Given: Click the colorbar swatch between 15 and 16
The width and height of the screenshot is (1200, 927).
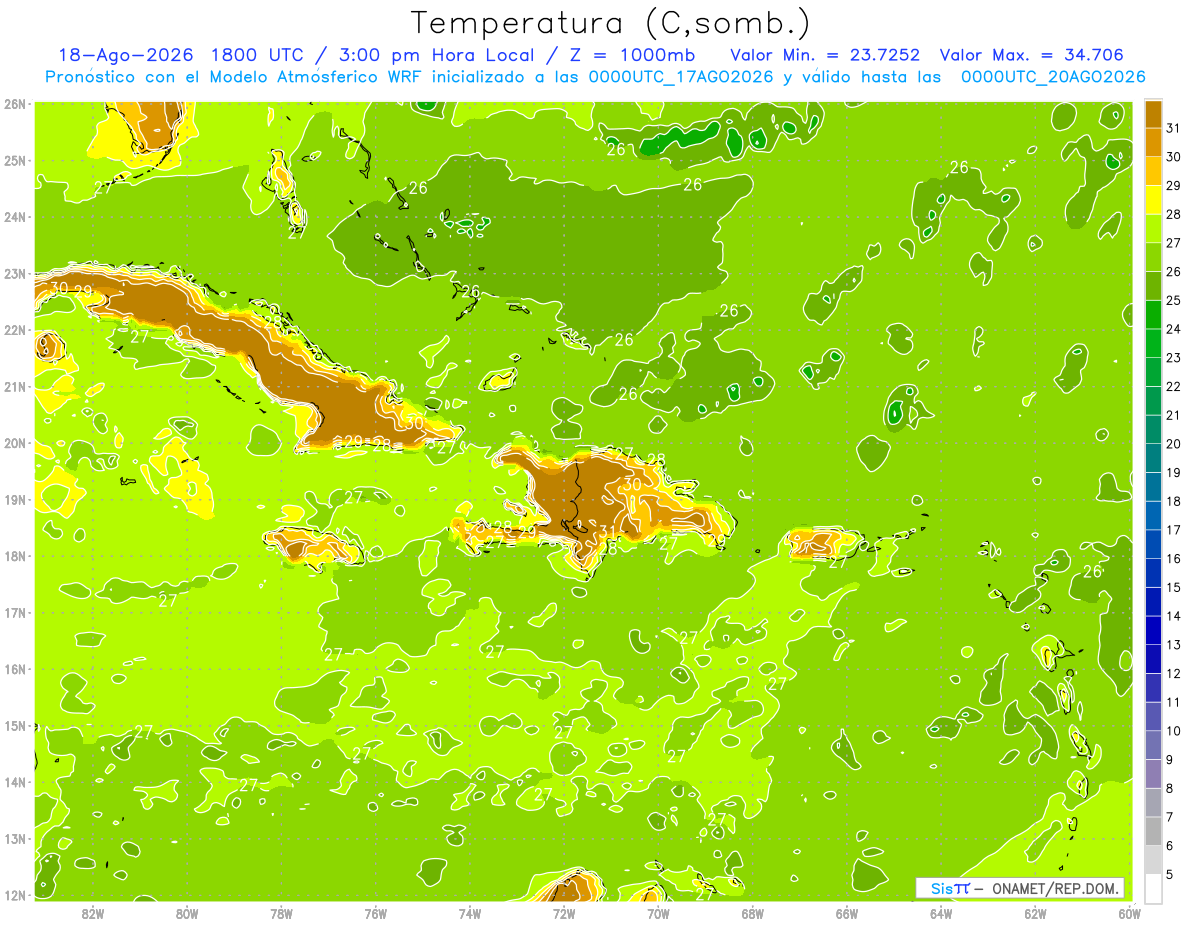Looking at the screenshot, I should click(x=1153, y=573).
